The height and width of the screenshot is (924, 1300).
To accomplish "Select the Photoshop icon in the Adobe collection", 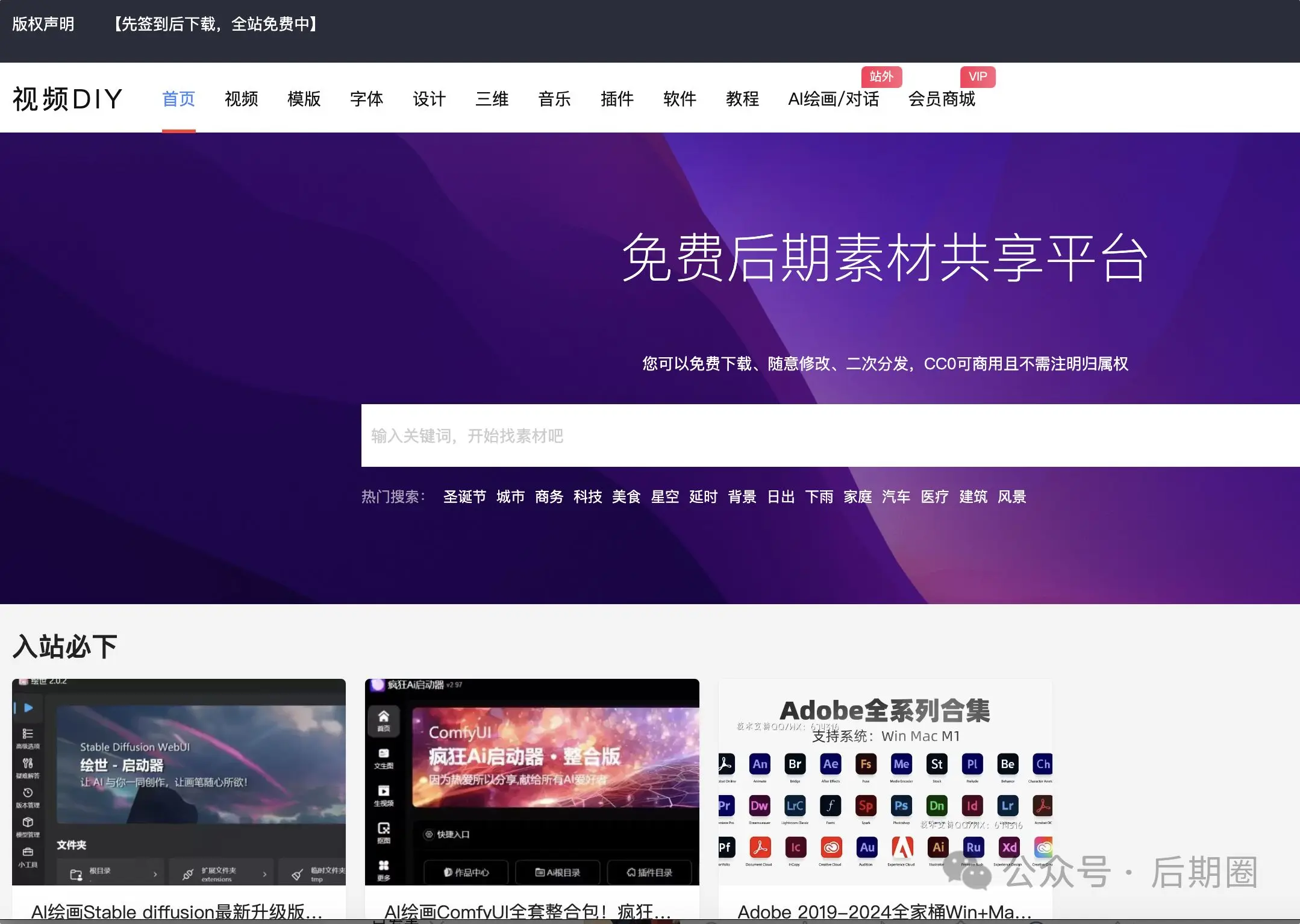I will pyautogui.click(x=901, y=807).
